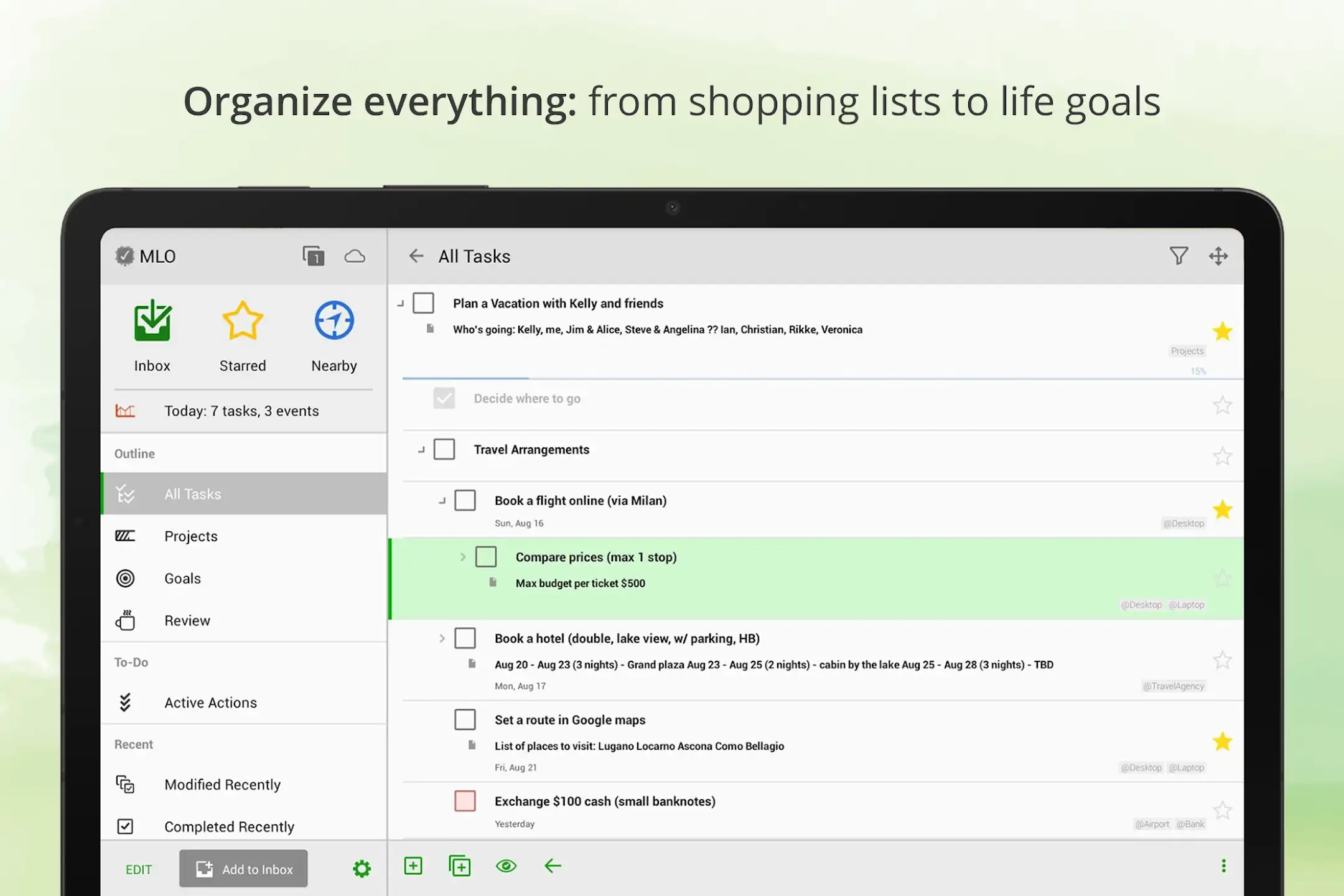Open the filter funnel icon
Screen dimensions: 1344x896
[x=1178, y=256]
